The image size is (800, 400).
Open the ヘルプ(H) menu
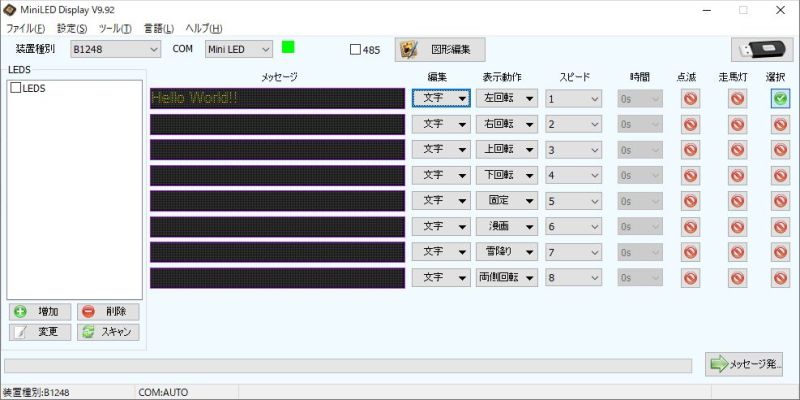203,28
